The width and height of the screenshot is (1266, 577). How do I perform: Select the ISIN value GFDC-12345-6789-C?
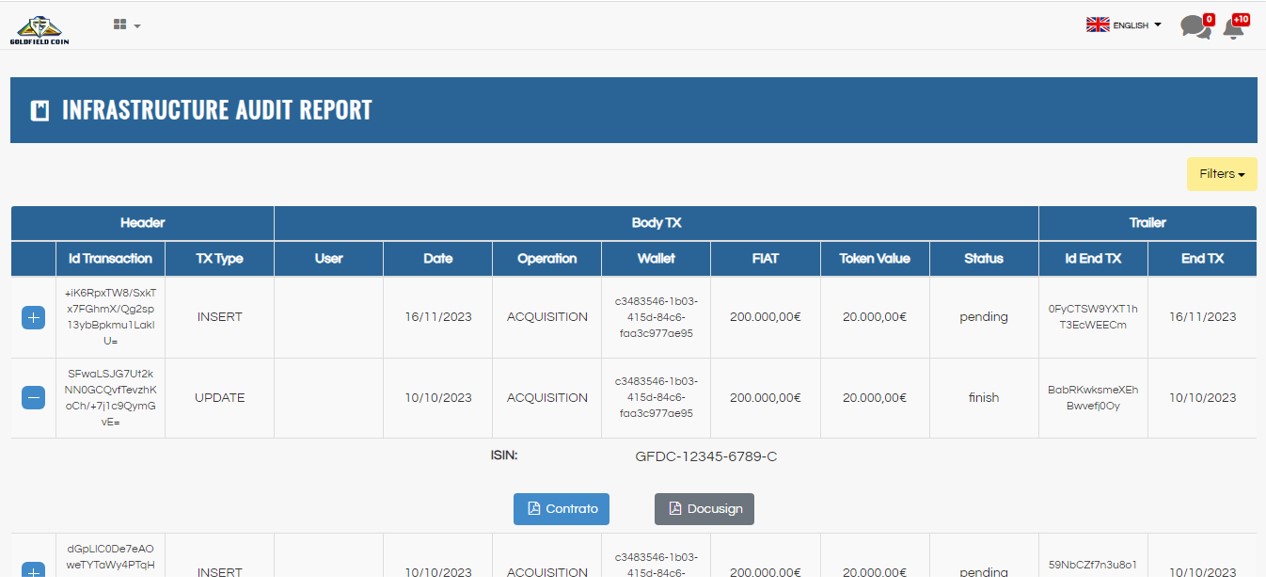[x=706, y=457]
